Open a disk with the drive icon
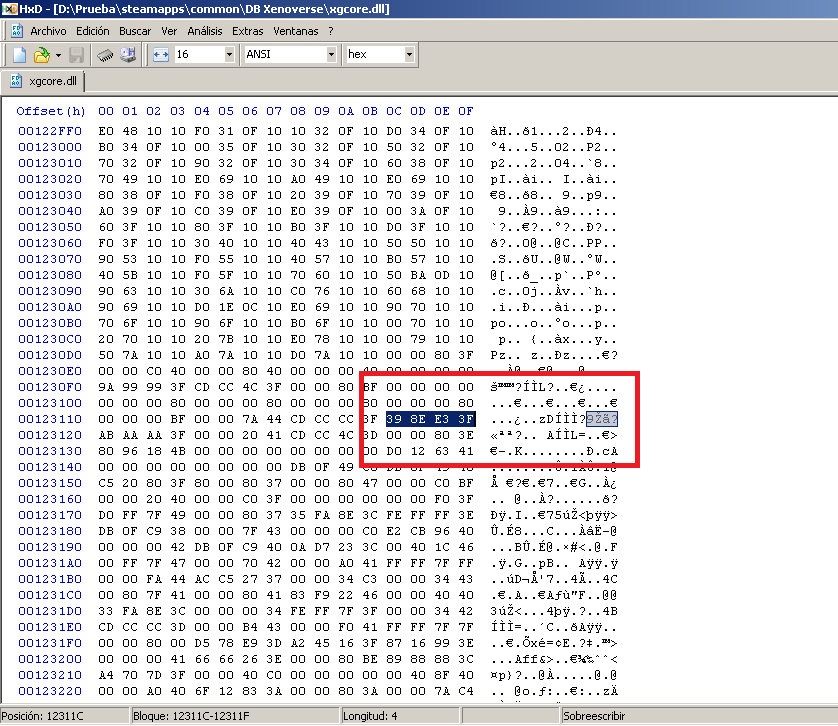This screenshot has width=838, height=726. tap(128, 55)
